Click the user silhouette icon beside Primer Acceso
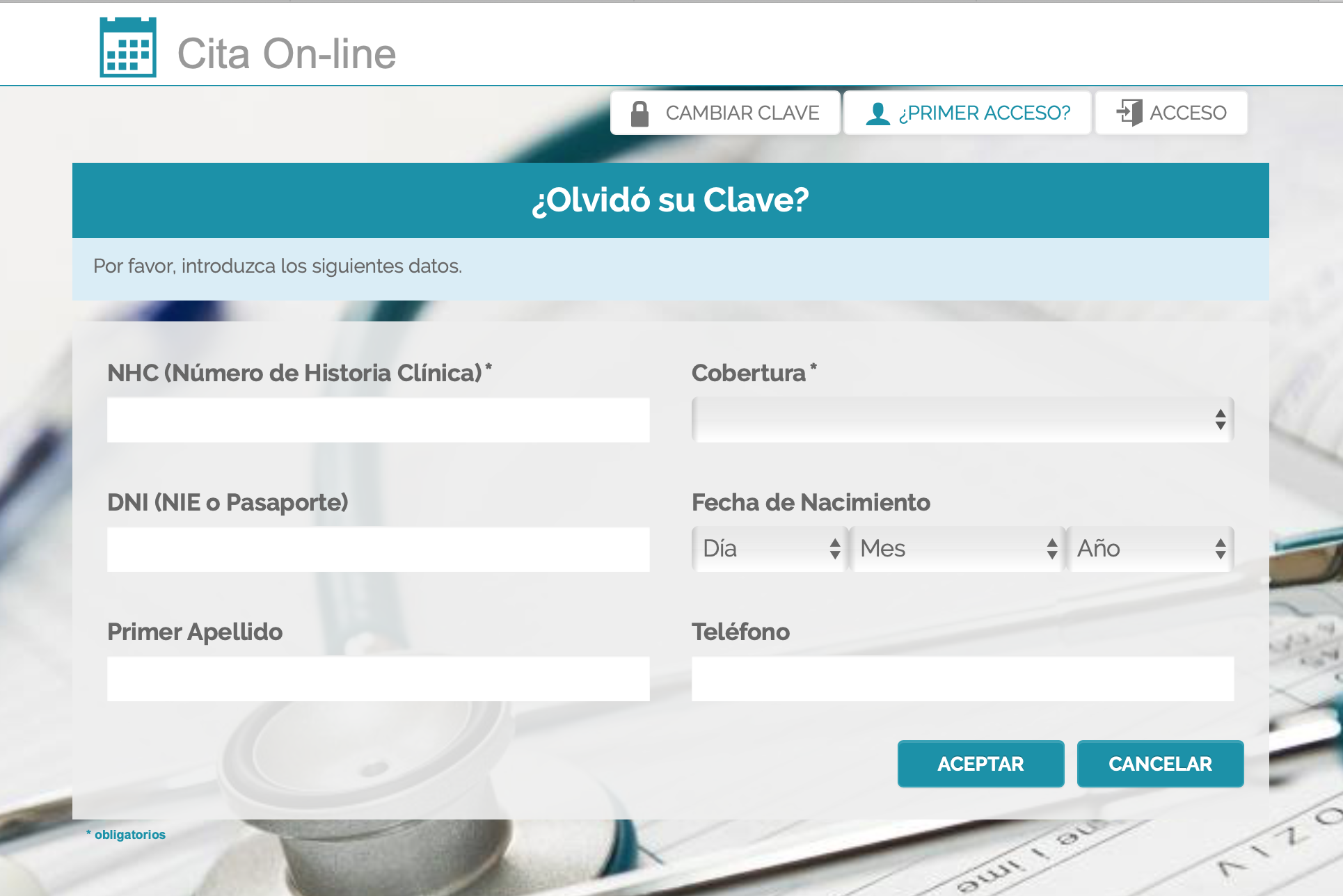The height and width of the screenshot is (896, 1343). click(x=878, y=113)
